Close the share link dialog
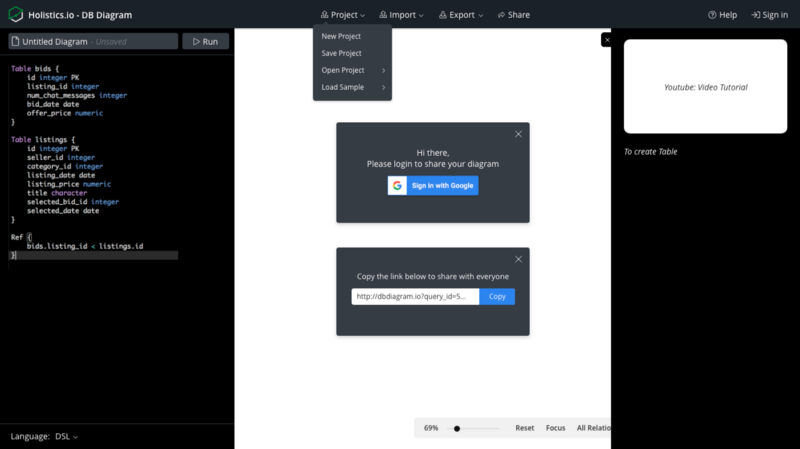 pos(518,259)
